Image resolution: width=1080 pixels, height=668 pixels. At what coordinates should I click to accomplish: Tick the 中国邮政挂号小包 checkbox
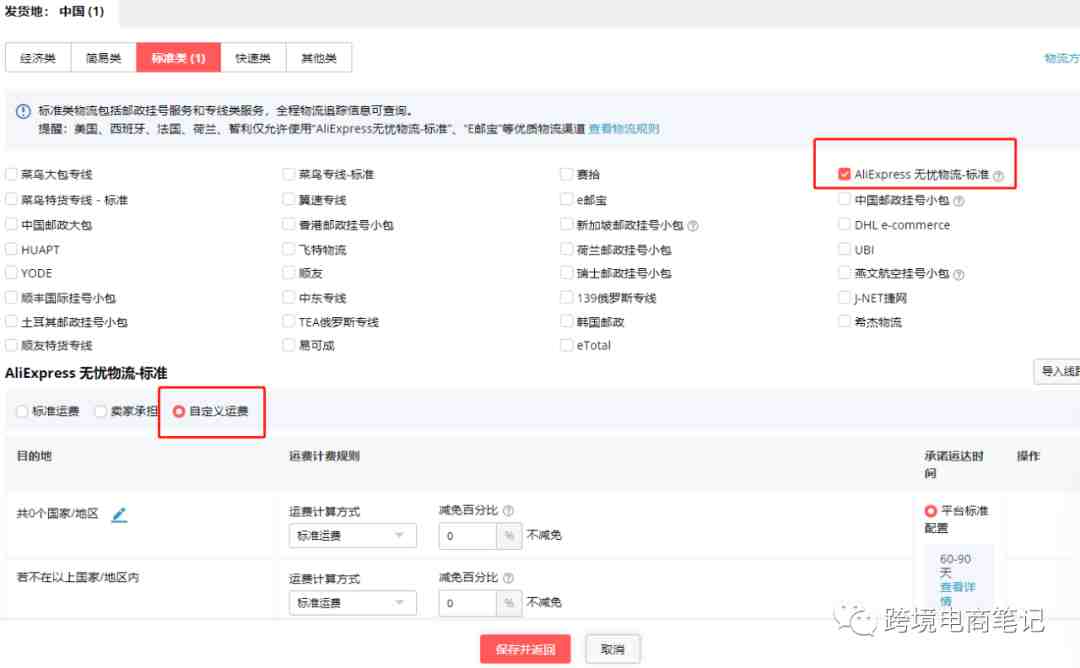pos(844,200)
